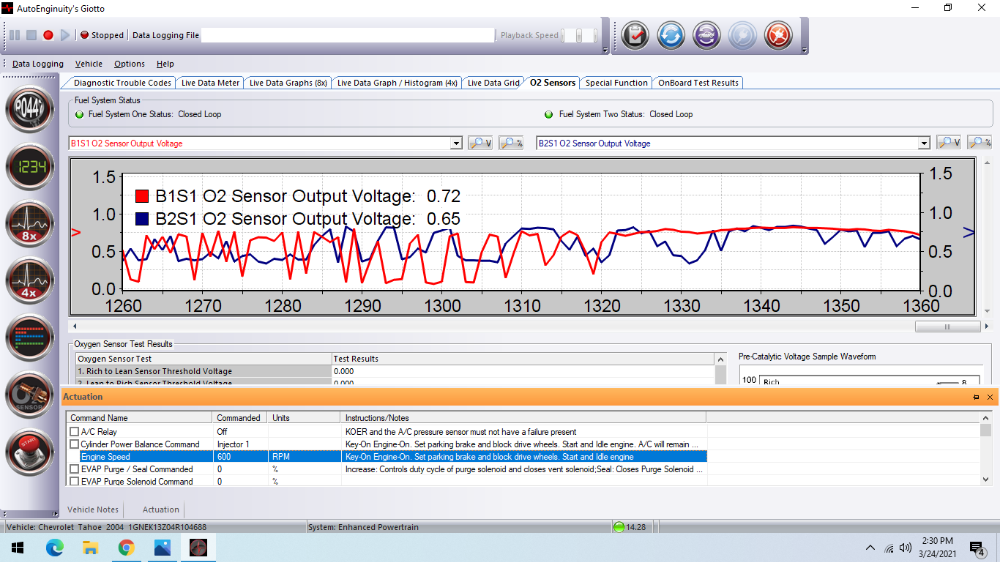This screenshot has height=562, width=1000.
Task: Open the Vehicle menu
Action: 89,64
